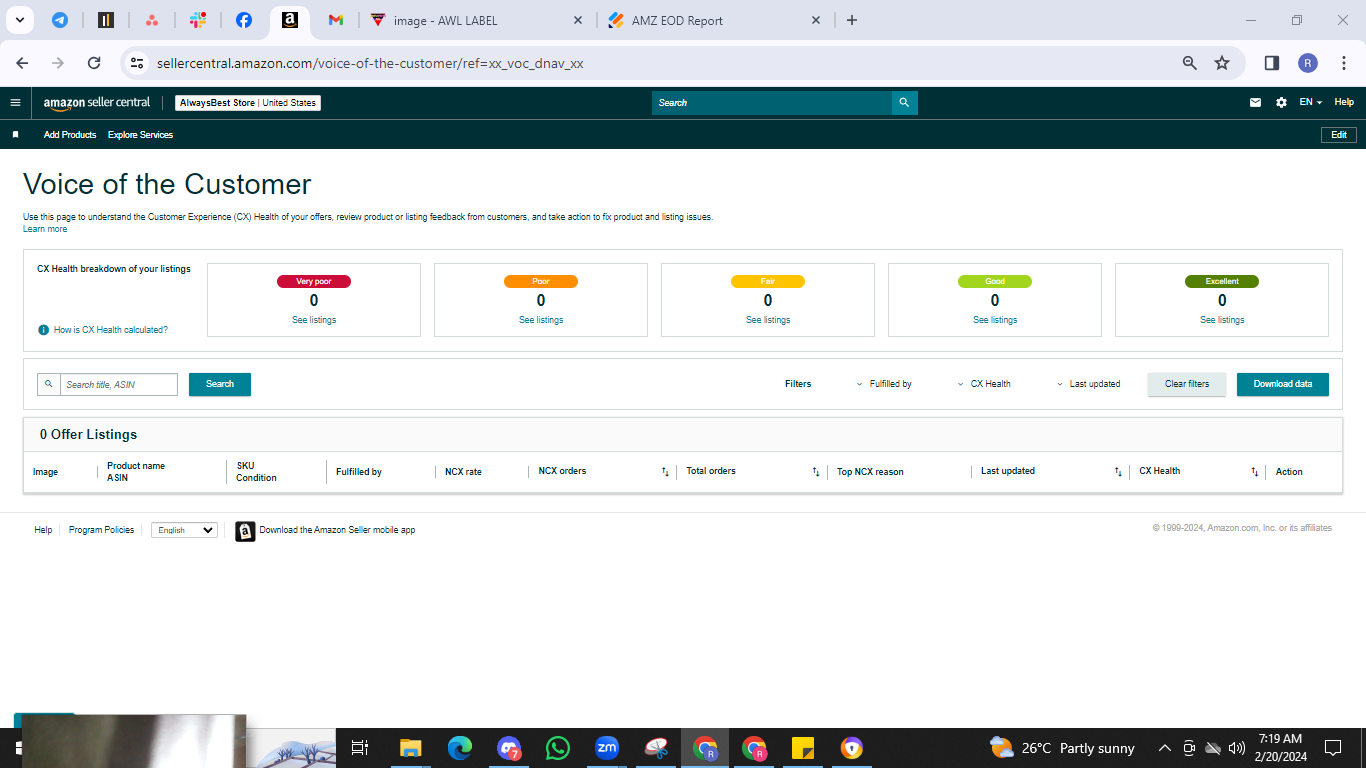Open the Help link in header

point(1344,102)
